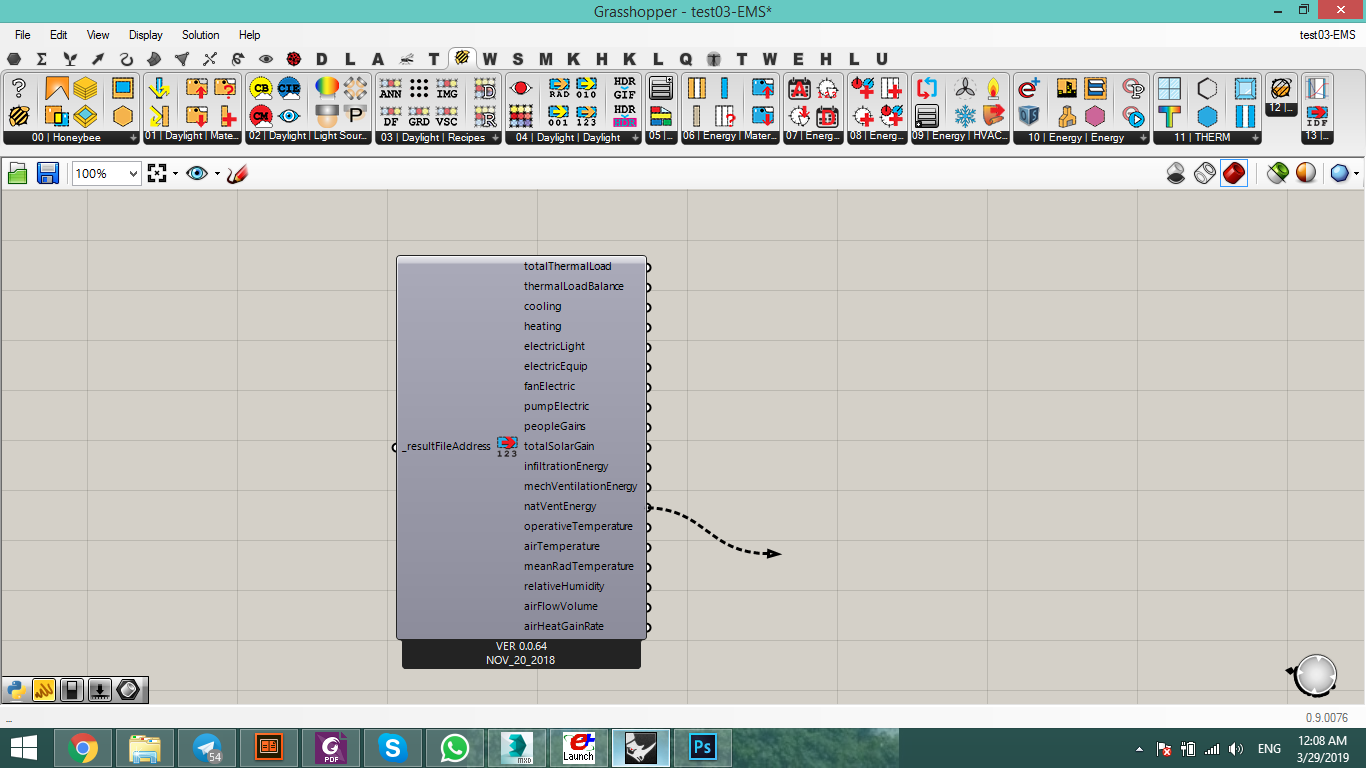Screen dimensions: 1366x768
Task: Toggle wireframe preview mode icon
Action: point(1205,173)
